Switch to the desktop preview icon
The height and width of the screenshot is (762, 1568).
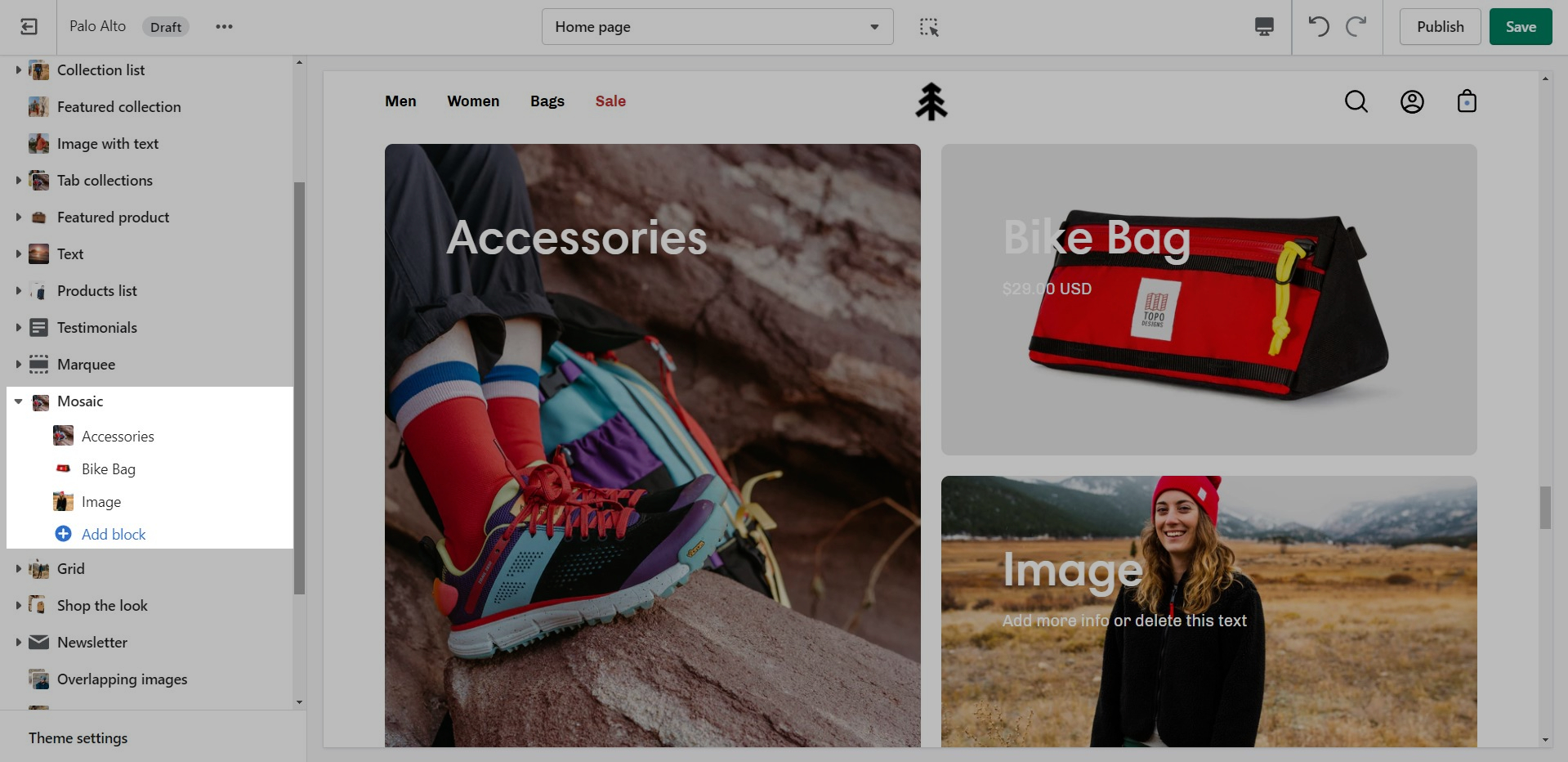[1264, 27]
